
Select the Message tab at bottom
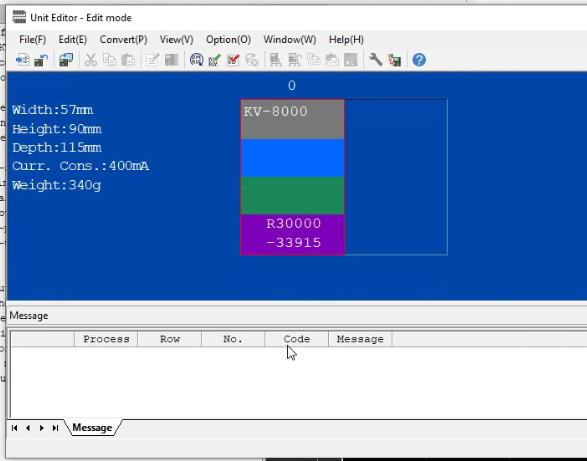coord(92,428)
